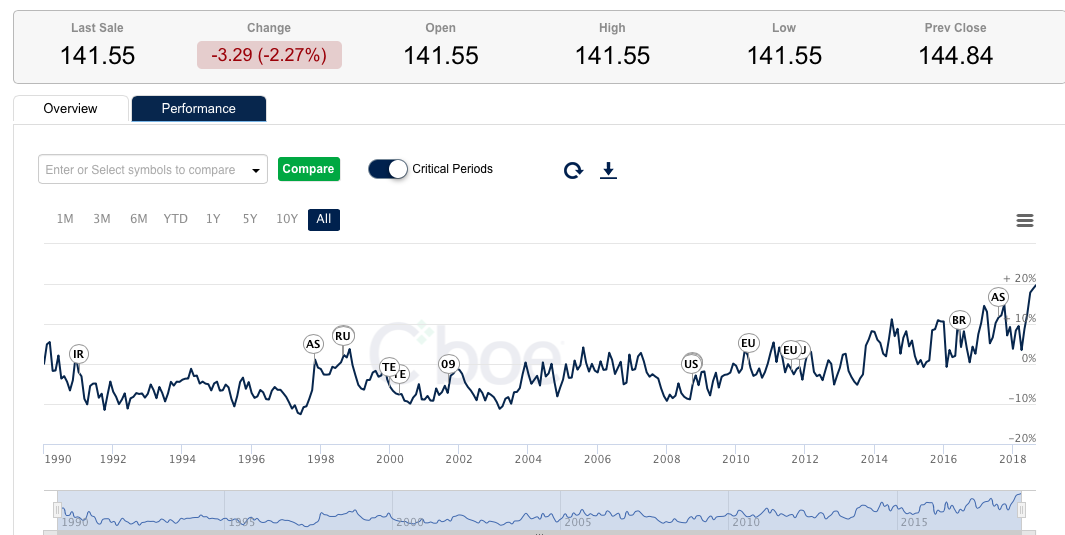
Task: Click the download chart data icon
Action: pos(608,170)
